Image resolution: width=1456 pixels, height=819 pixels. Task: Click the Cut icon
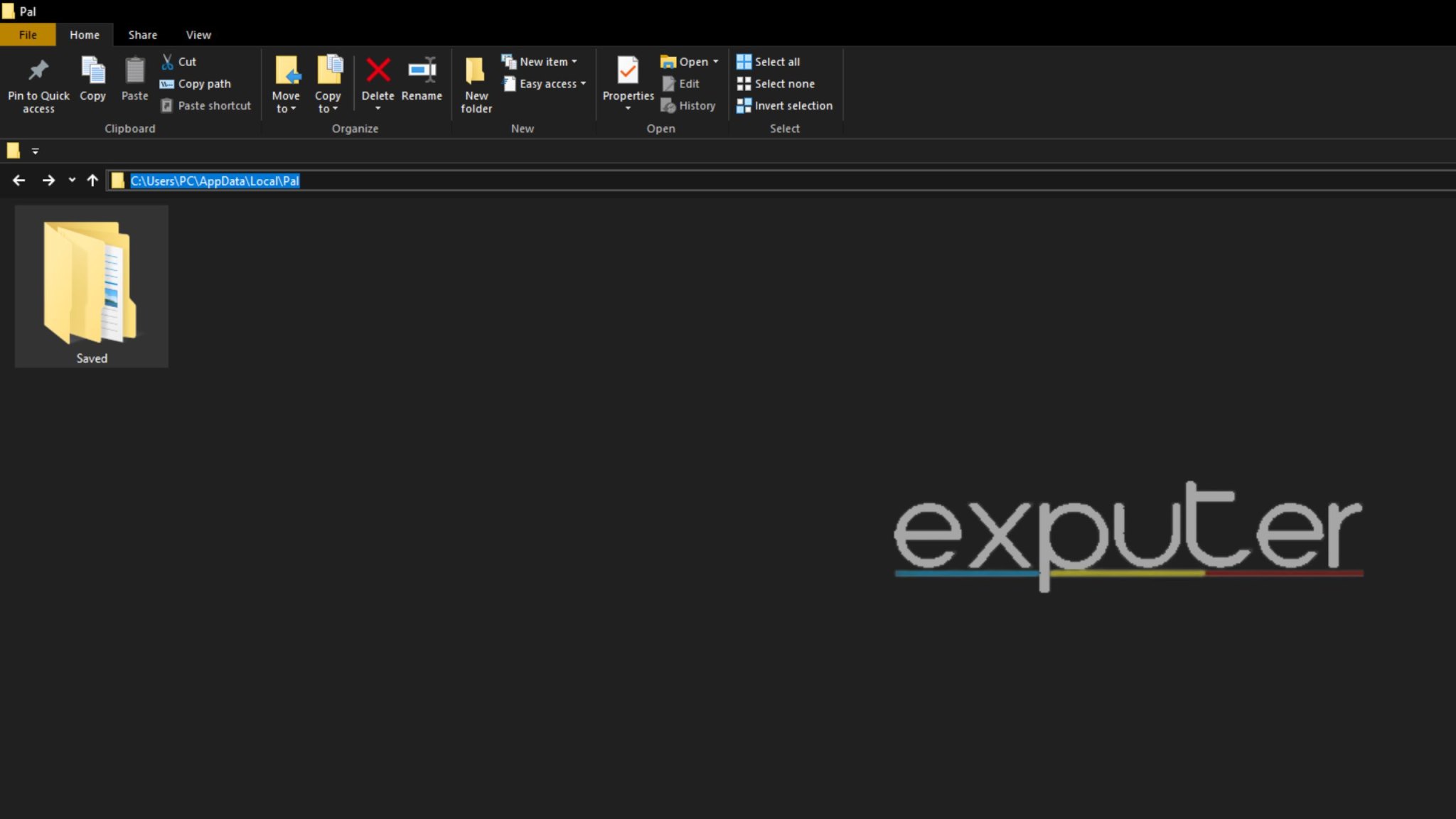pos(168,61)
